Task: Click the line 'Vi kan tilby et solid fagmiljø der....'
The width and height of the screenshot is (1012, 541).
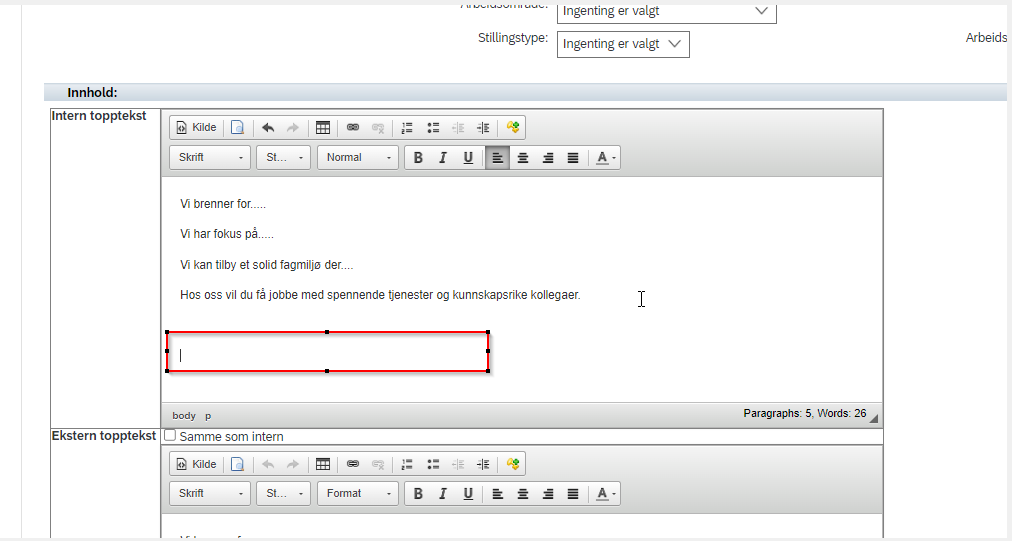Action: click(267, 265)
